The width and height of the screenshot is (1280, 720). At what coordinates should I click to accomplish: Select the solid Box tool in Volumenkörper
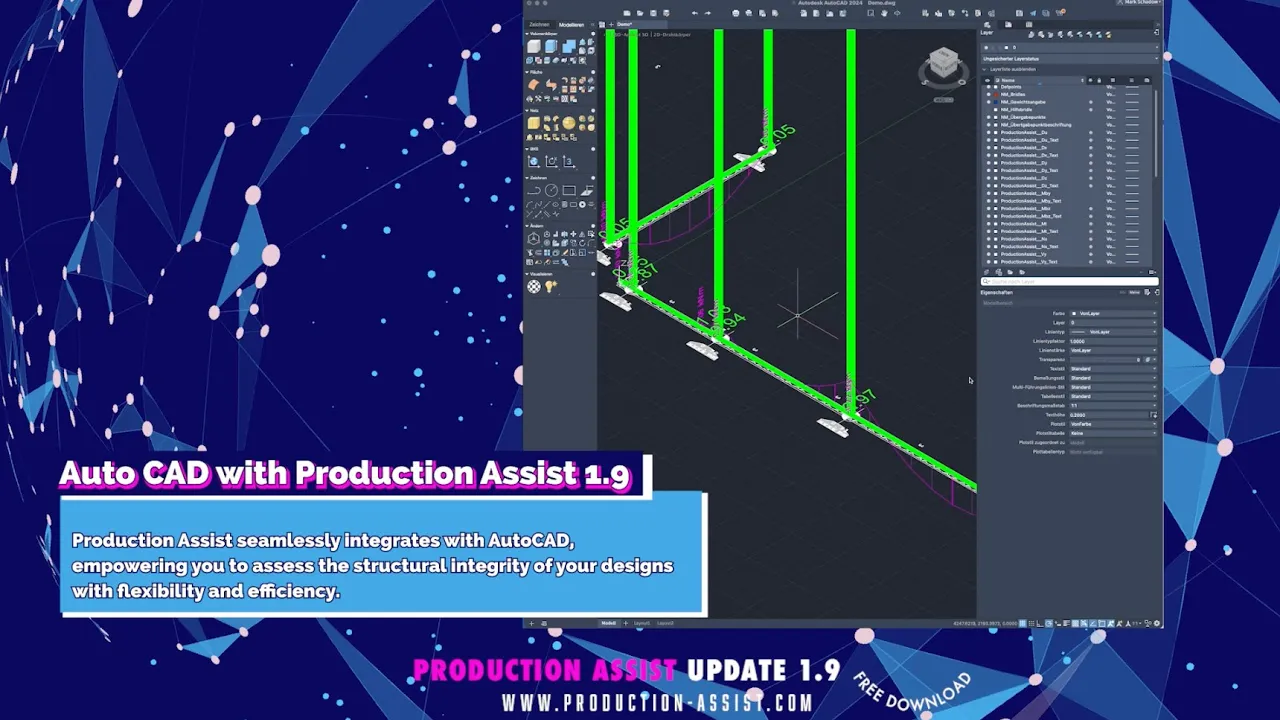[533, 46]
